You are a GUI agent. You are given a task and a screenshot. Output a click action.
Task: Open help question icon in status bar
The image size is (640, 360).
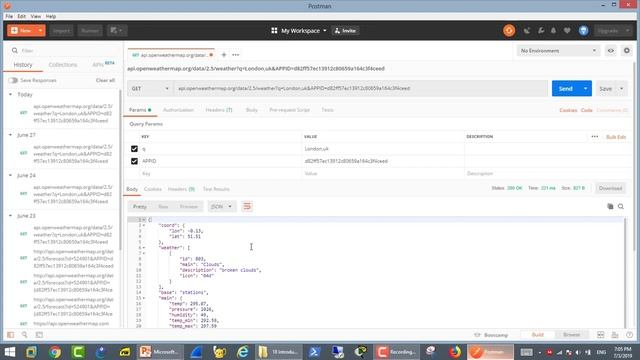629,335
